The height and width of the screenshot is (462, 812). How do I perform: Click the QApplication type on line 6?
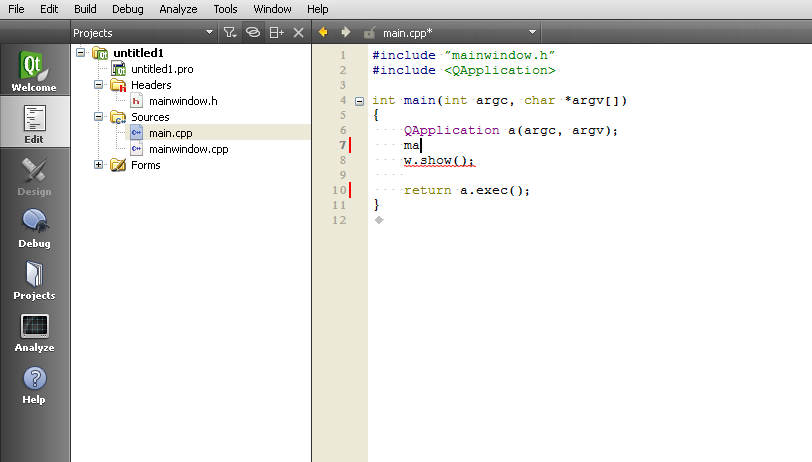point(452,131)
